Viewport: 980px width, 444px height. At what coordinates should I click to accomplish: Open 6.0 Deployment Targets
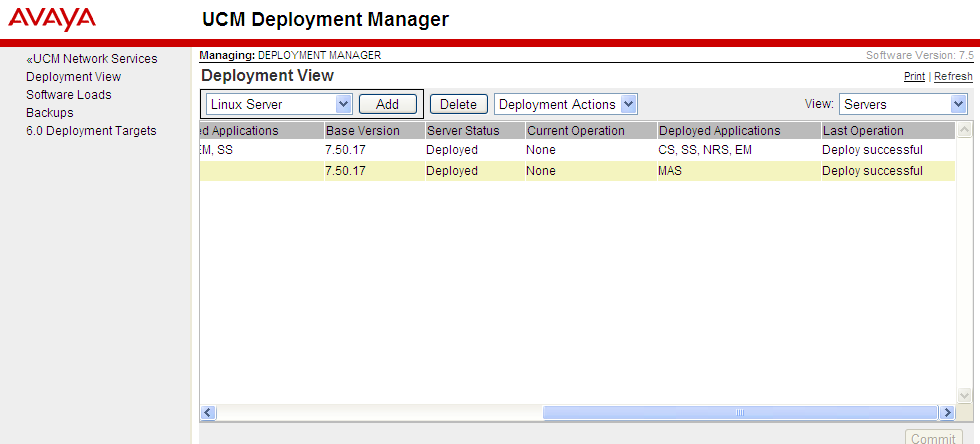91,131
